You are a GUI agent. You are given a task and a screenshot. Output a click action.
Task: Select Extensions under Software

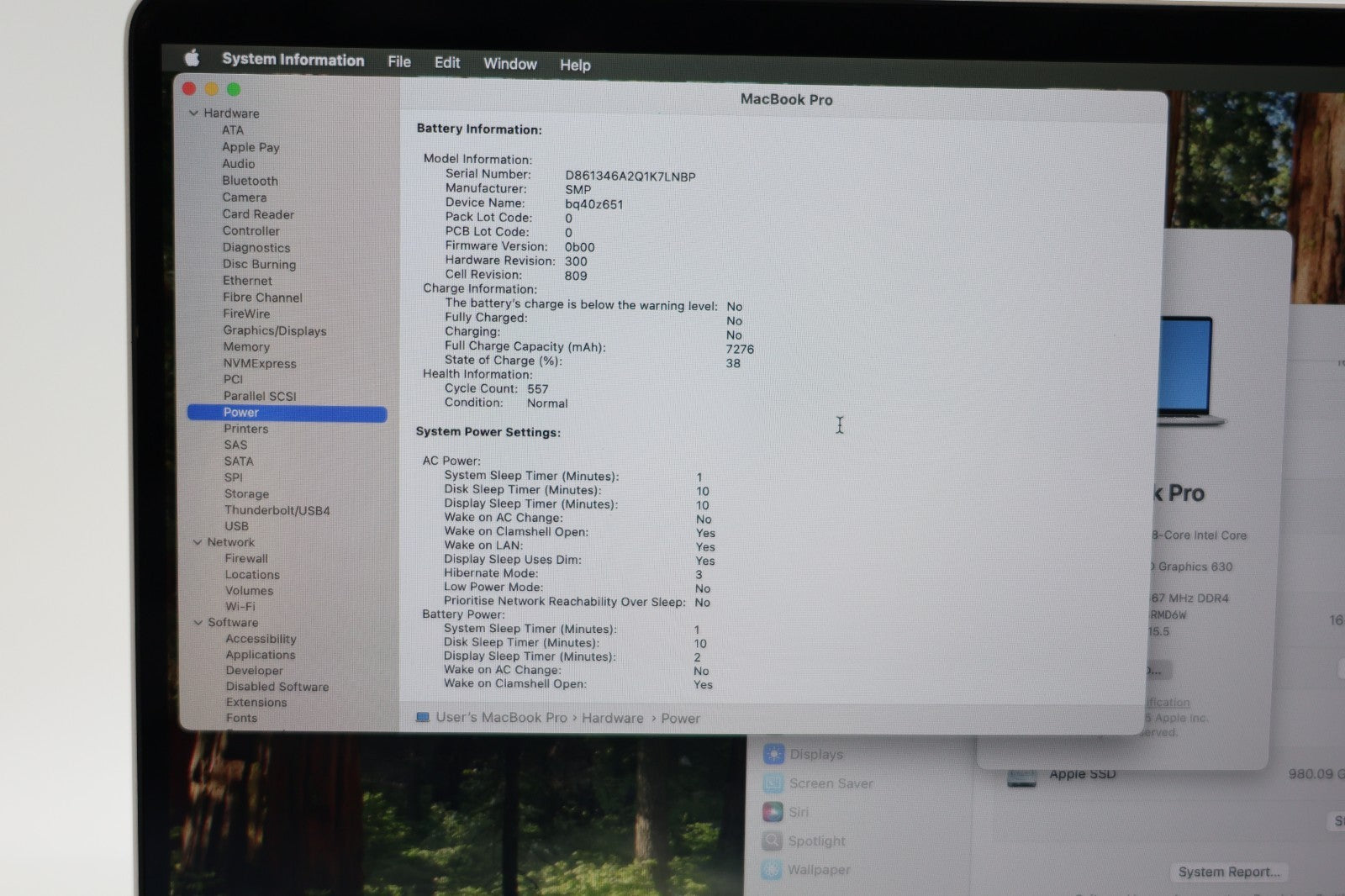point(256,703)
